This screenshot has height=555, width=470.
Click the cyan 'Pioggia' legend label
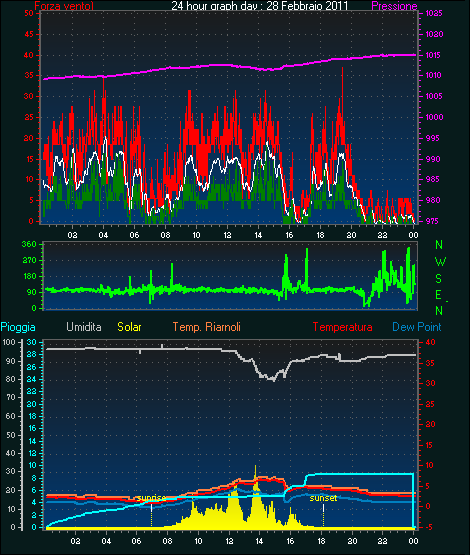18,327
